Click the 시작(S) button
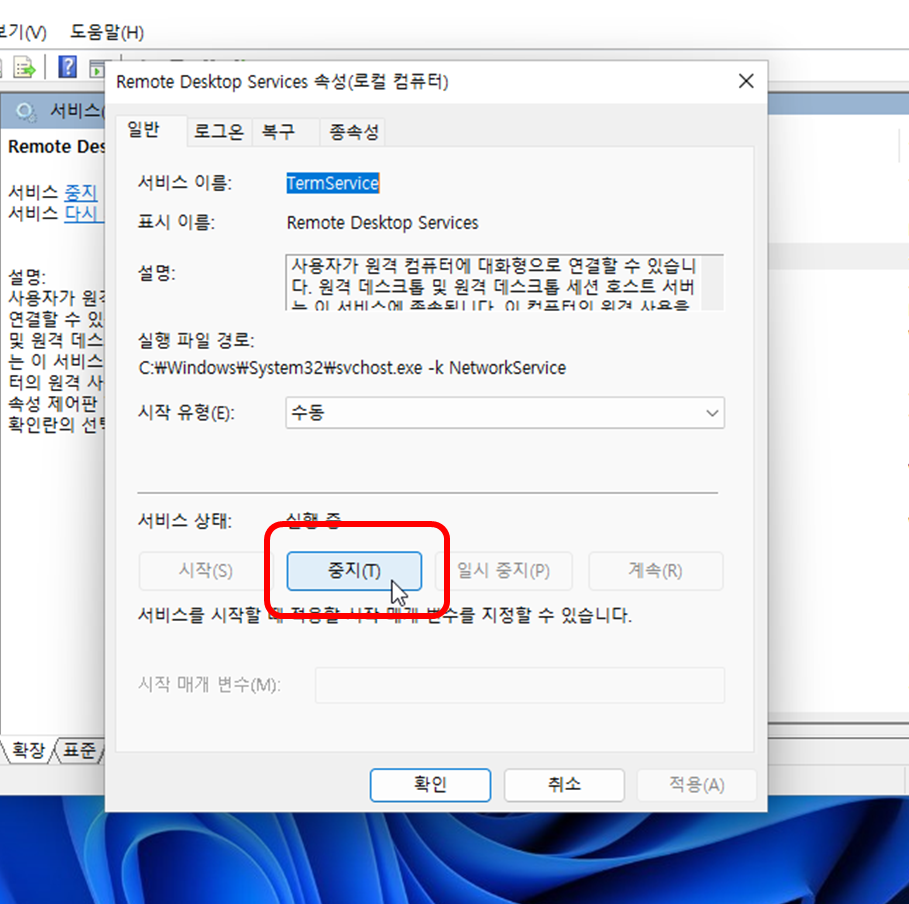 [205, 571]
